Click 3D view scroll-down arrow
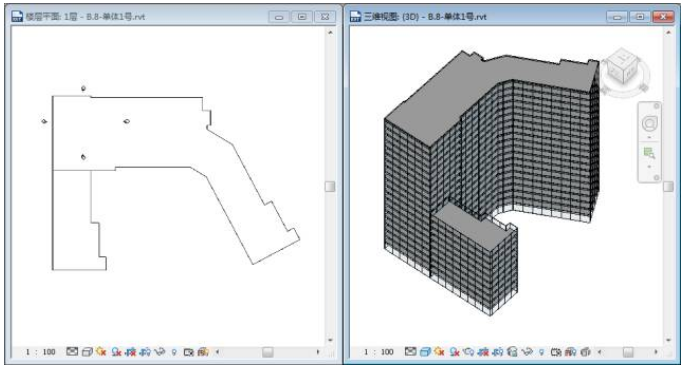This screenshot has height=368, width=698. (x=668, y=340)
